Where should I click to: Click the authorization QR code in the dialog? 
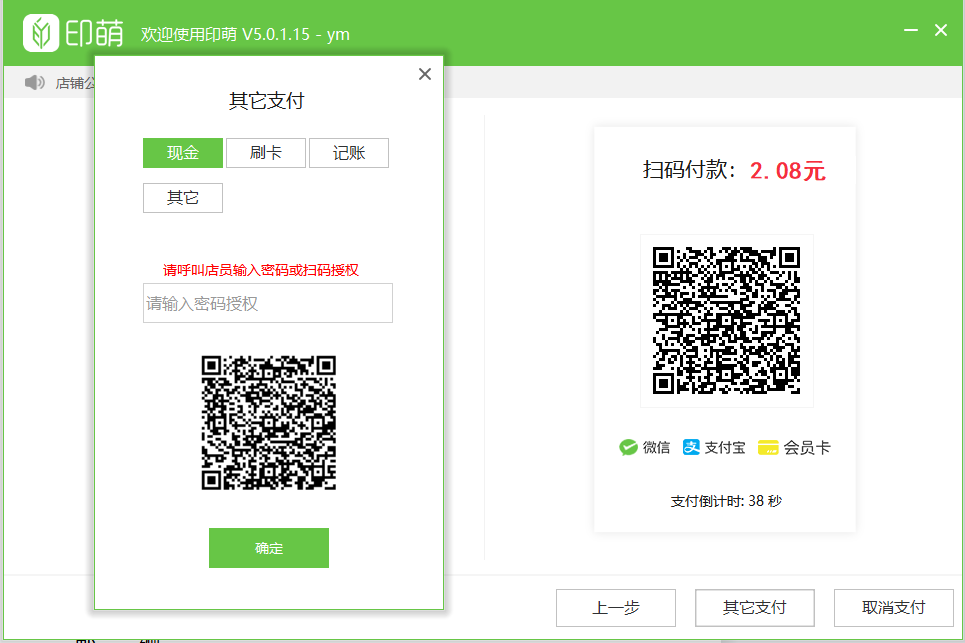tap(269, 423)
